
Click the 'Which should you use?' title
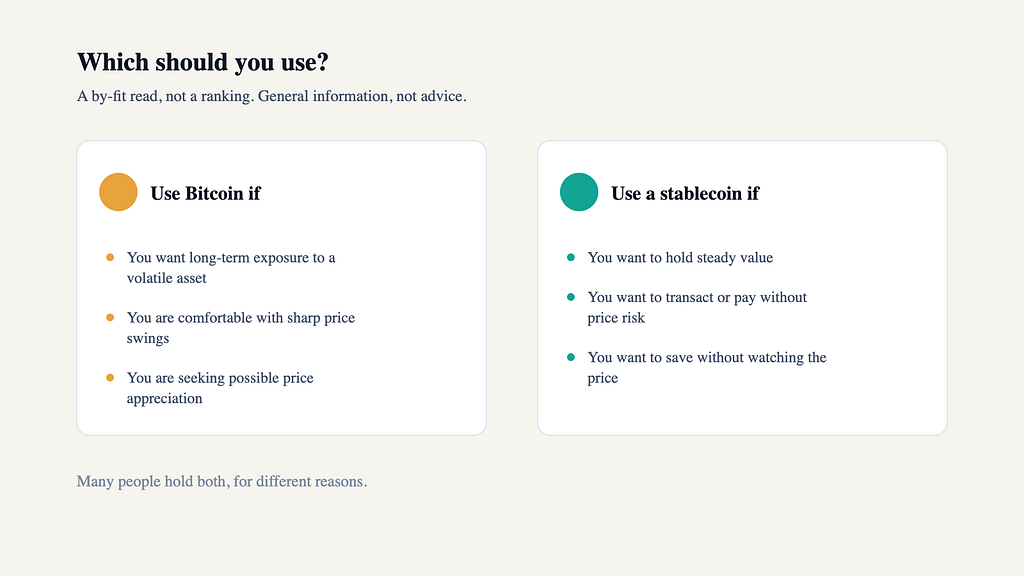coord(202,62)
